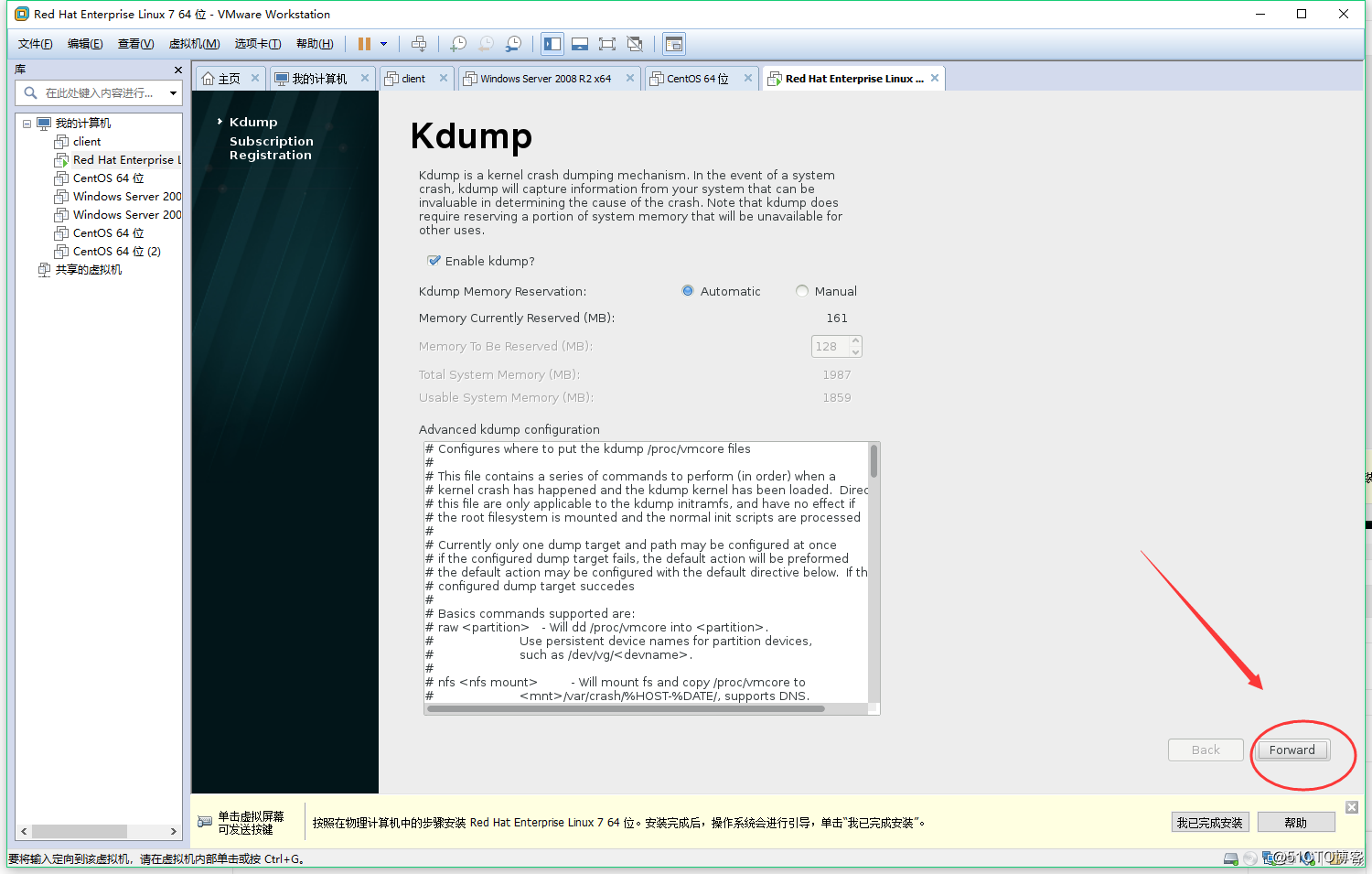1372x874 pixels.
Task: Open the 查看(V) menu
Action: pos(135,44)
